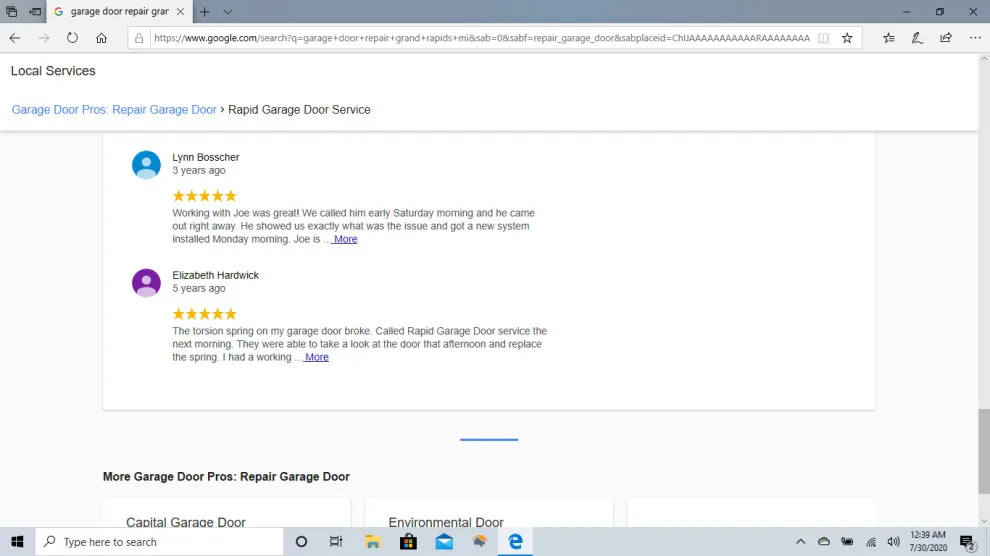This screenshot has width=990, height=556.
Task: Open reading view icon in address bar
Action: click(823, 38)
